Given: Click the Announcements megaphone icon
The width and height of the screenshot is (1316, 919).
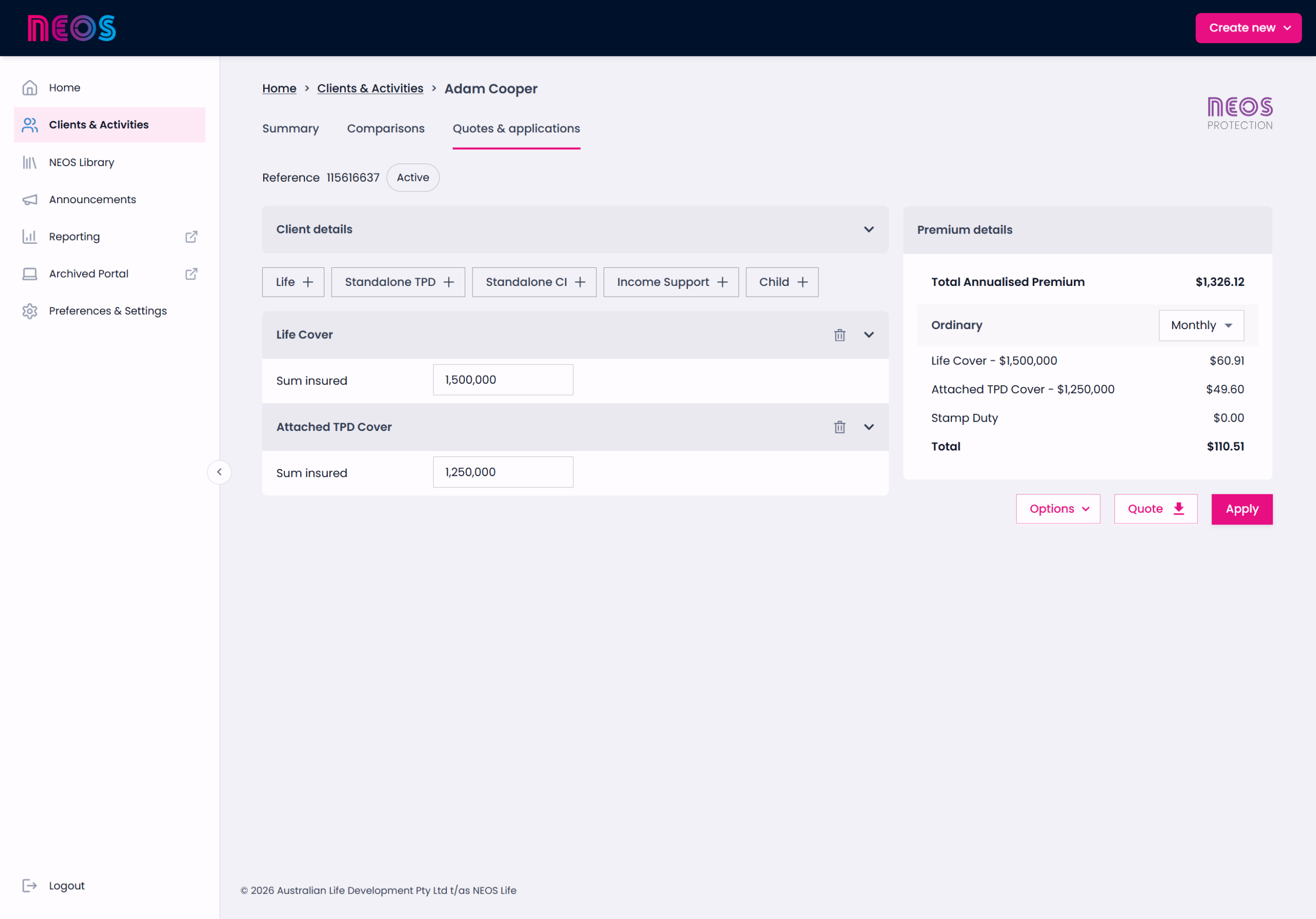Looking at the screenshot, I should (30, 200).
